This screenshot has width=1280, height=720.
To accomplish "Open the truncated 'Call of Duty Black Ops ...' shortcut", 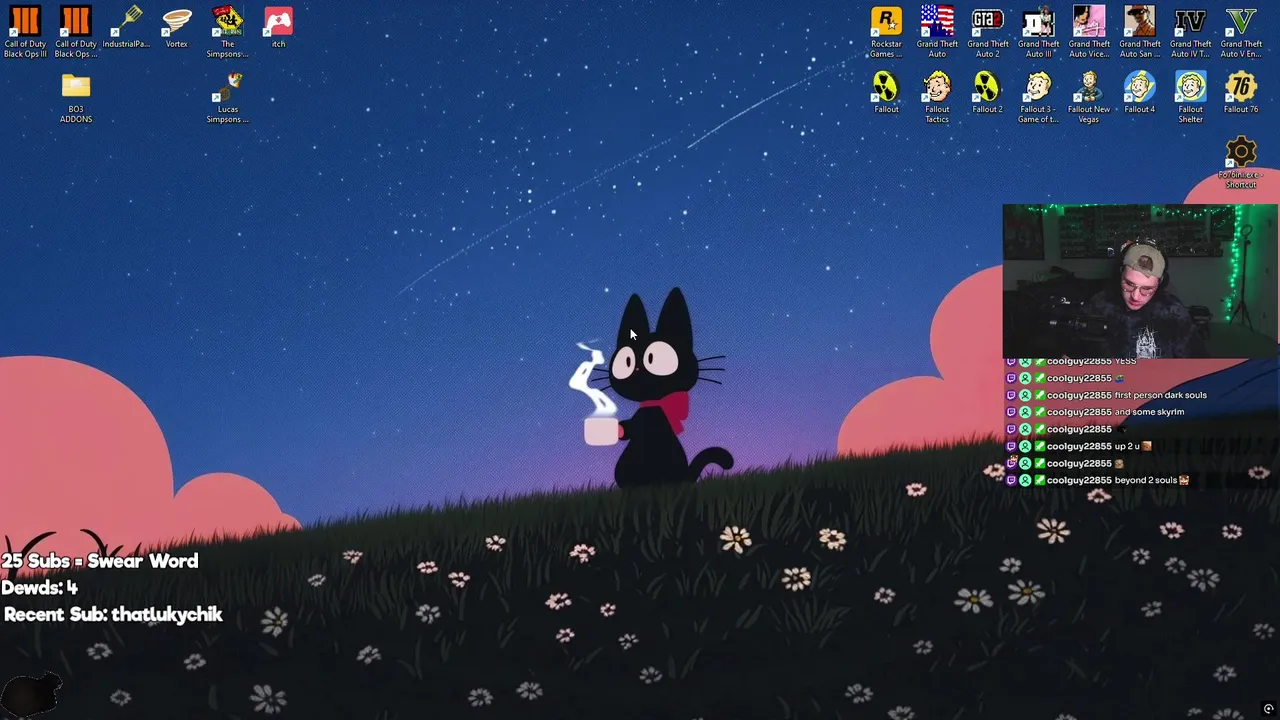I will [76, 32].
